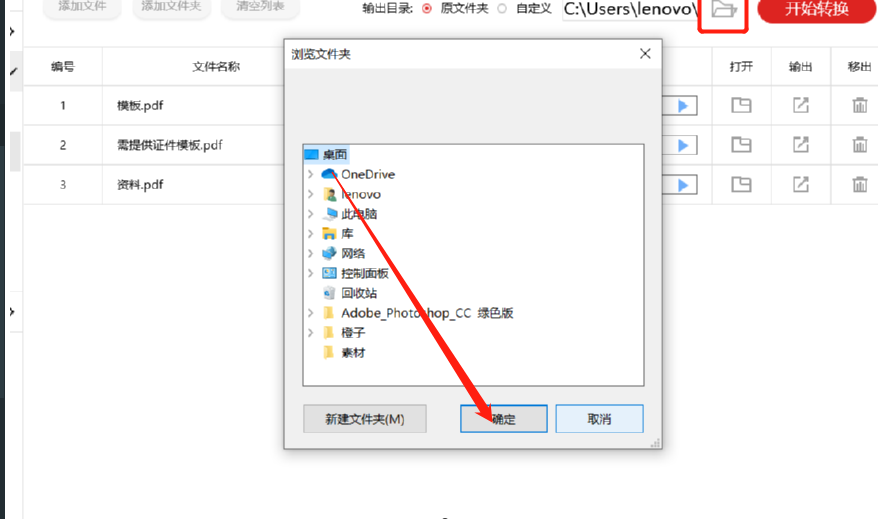Open the folder icon for 需提供证件模板.pdf

pyautogui.click(x=741, y=145)
